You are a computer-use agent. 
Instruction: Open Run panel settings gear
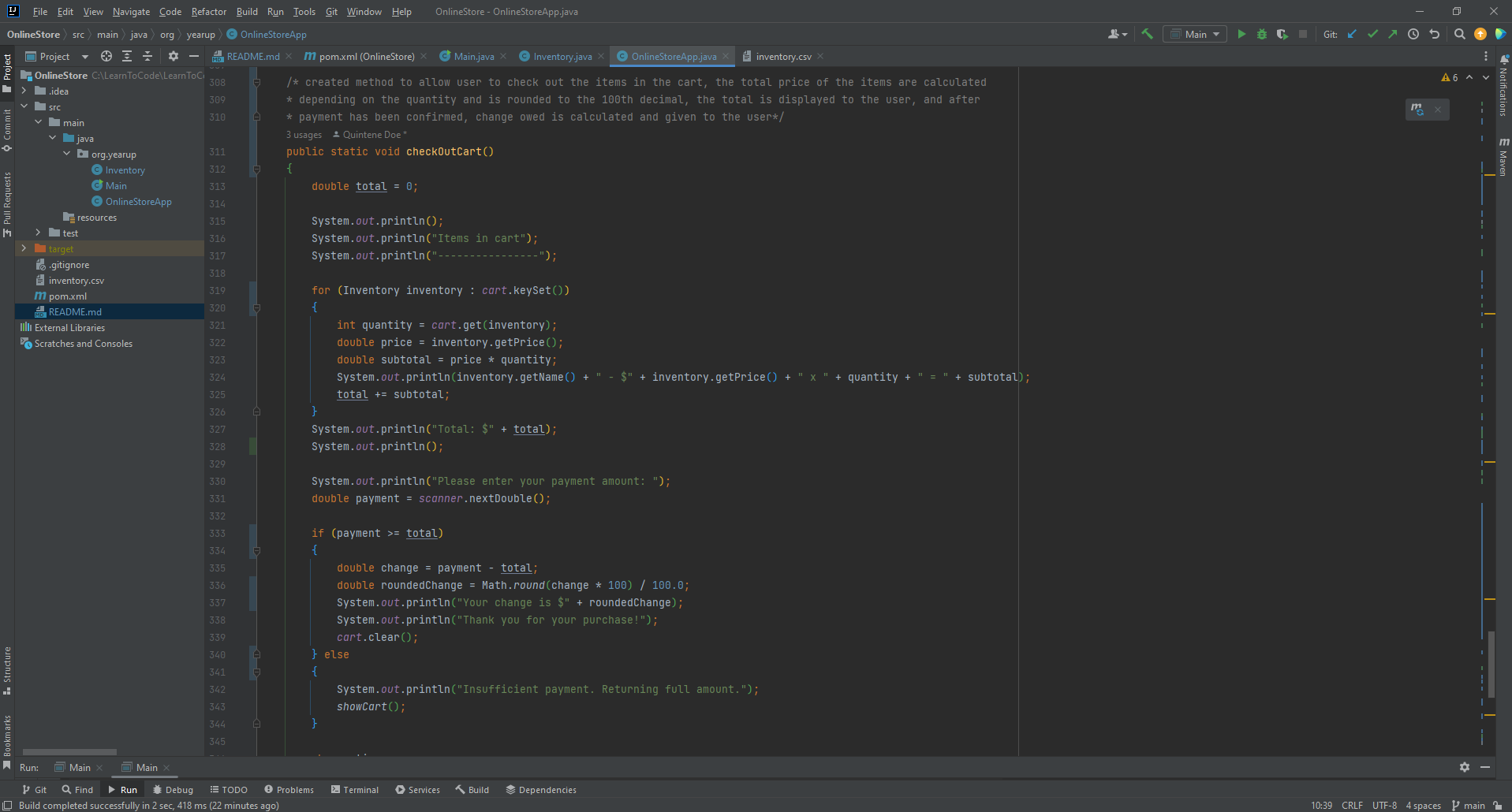coord(1465,767)
